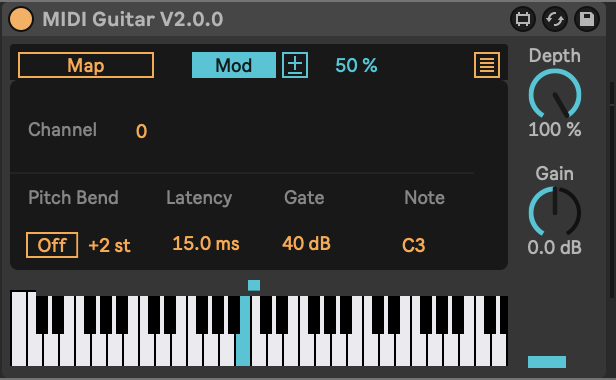Click the Map button
The width and height of the screenshot is (616, 380).
coord(86,65)
